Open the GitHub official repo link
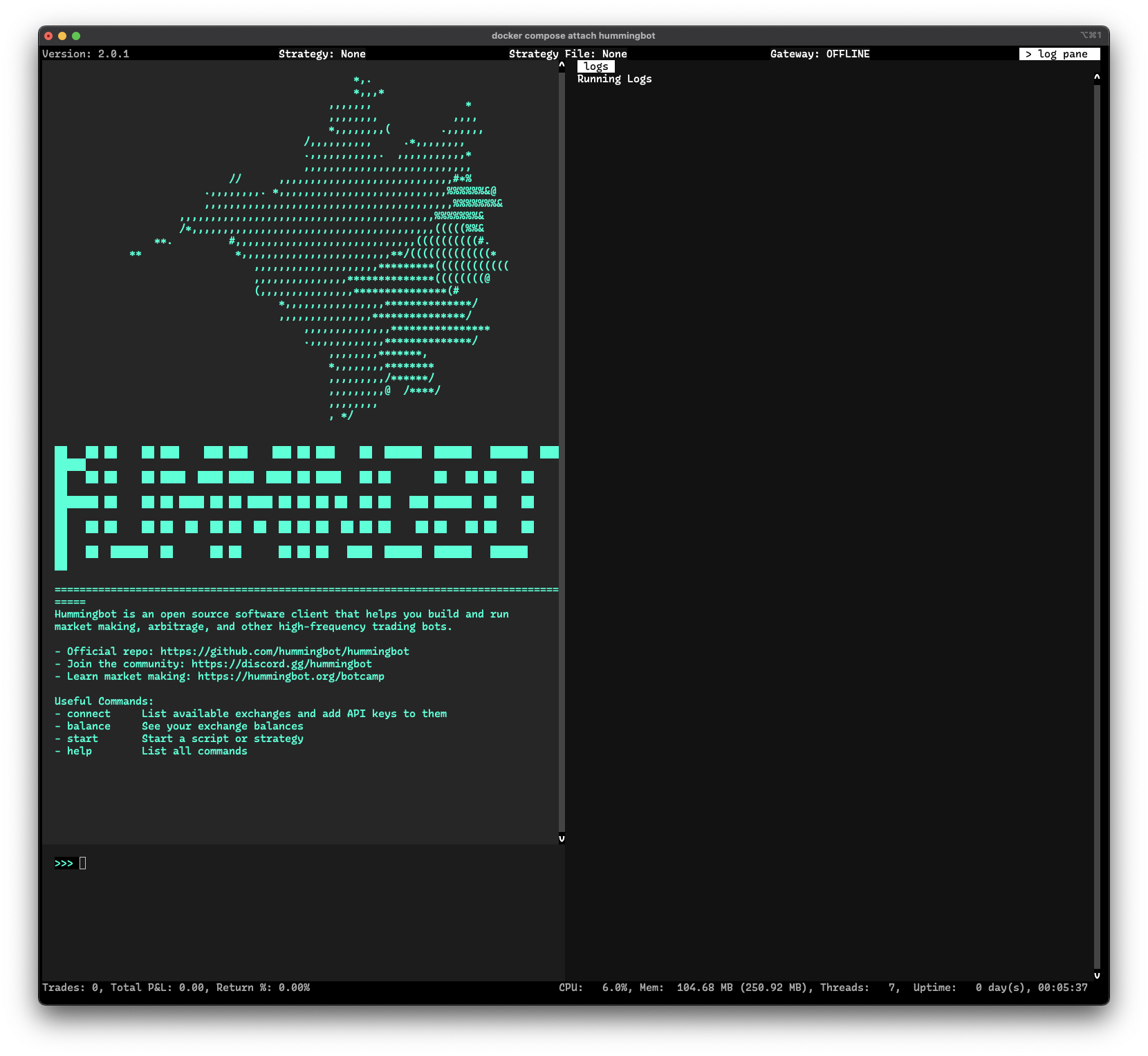Screen dimensions: 1148x1056 click(284, 651)
